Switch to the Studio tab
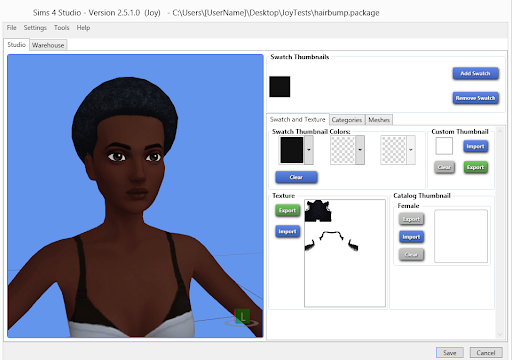Viewport: 512px width, 360px height. (x=16, y=45)
